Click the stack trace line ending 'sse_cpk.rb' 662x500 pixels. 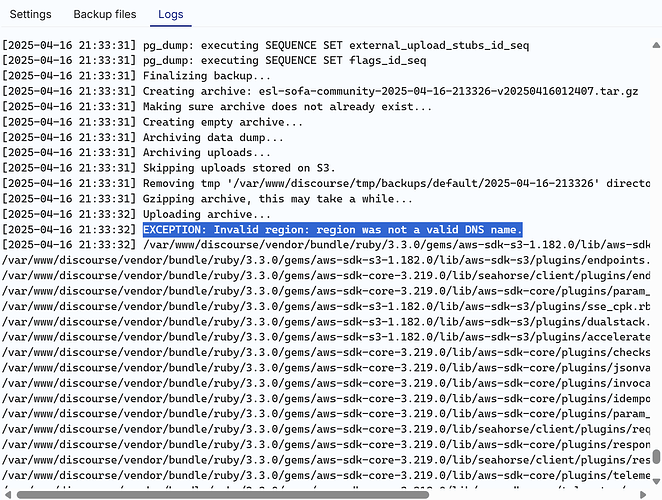coord(326,306)
